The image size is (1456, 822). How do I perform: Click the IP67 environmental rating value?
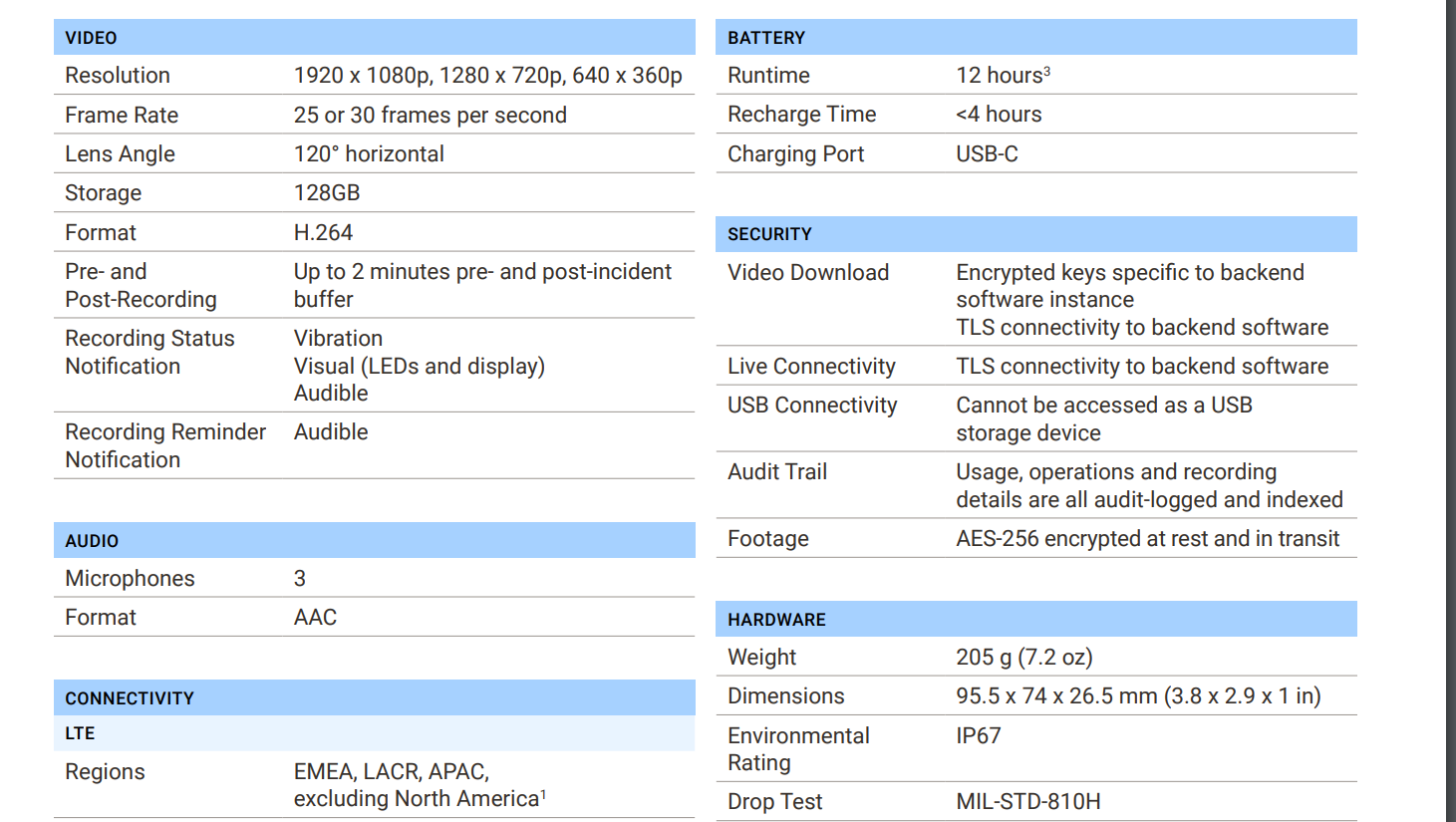pos(978,736)
